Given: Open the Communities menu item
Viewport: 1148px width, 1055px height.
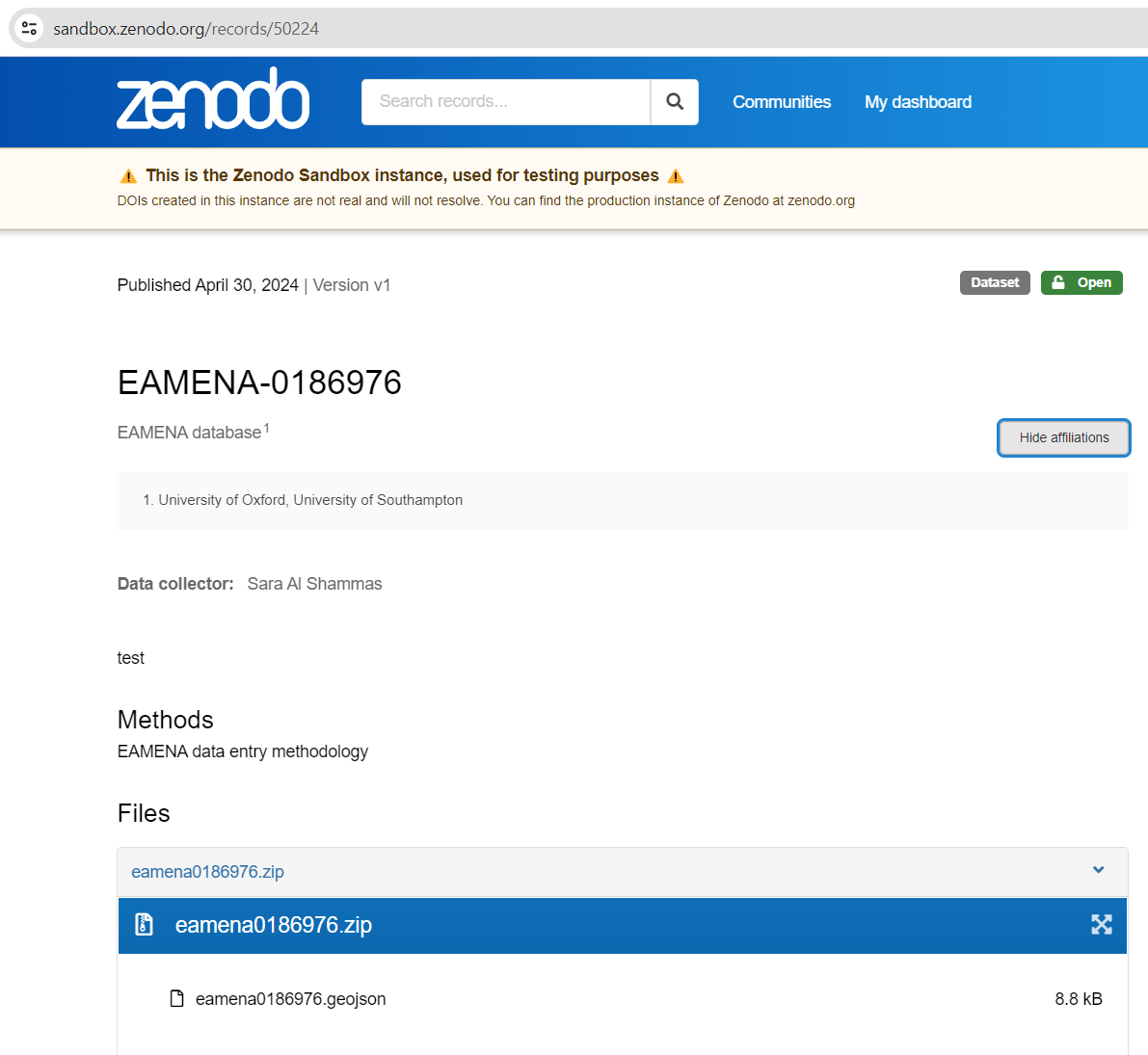Looking at the screenshot, I should [781, 102].
